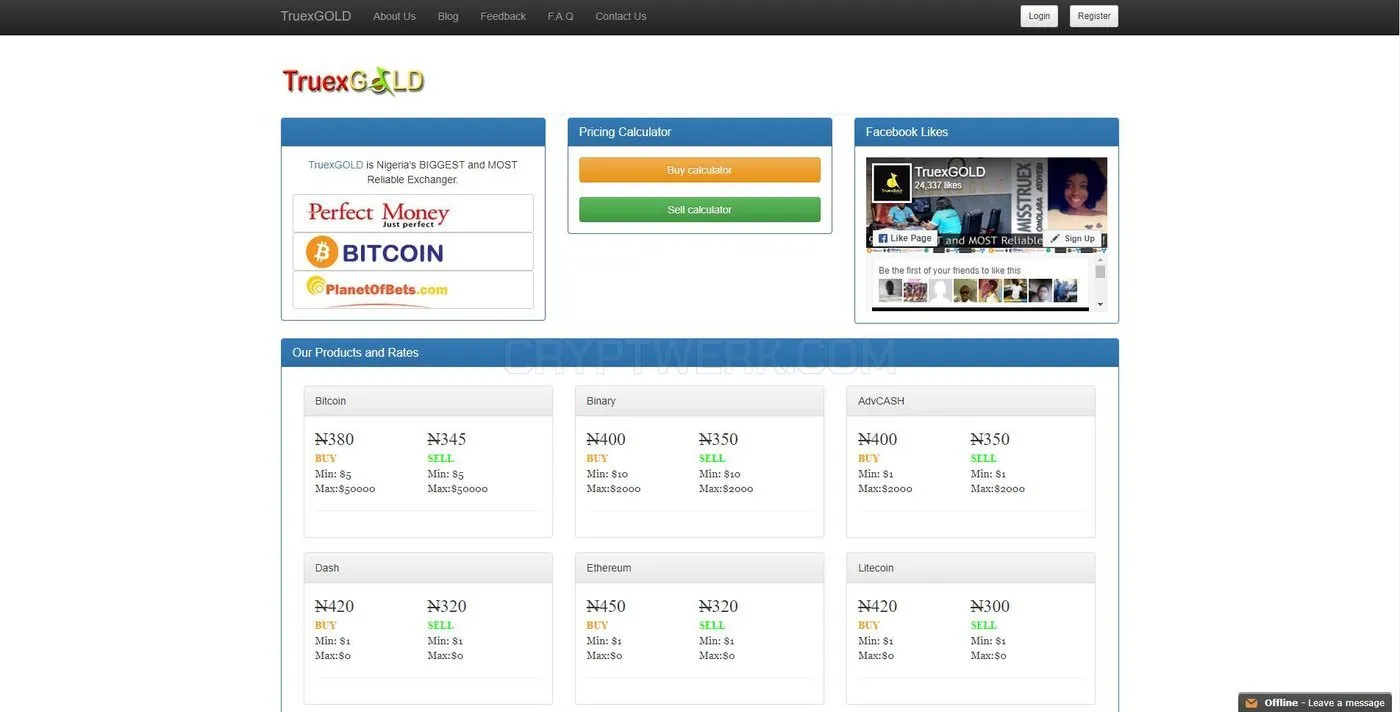The image size is (1400, 712).
Task: Click the Register button
Action: 1094,16
